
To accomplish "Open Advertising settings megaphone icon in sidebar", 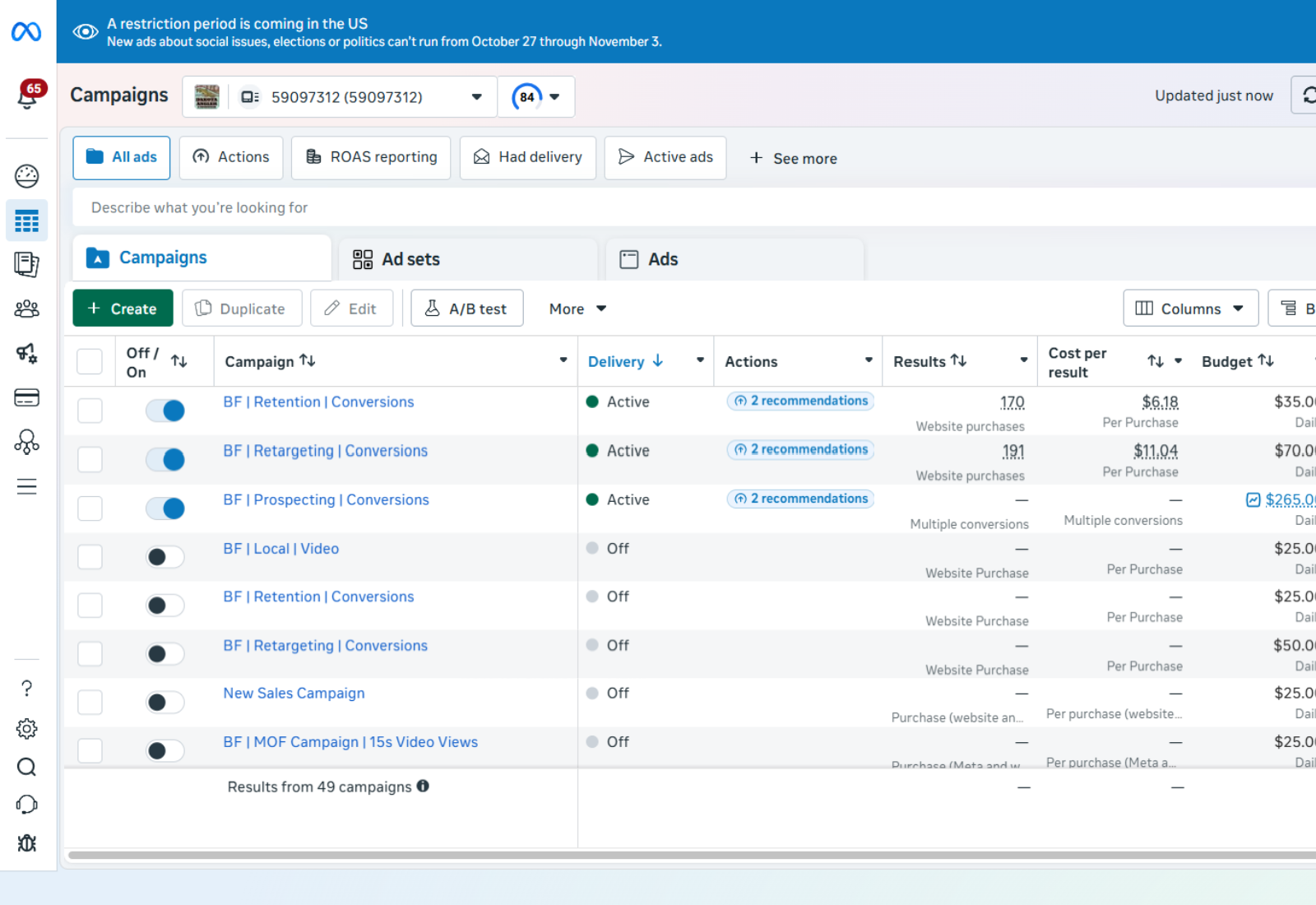I will tap(26, 353).
